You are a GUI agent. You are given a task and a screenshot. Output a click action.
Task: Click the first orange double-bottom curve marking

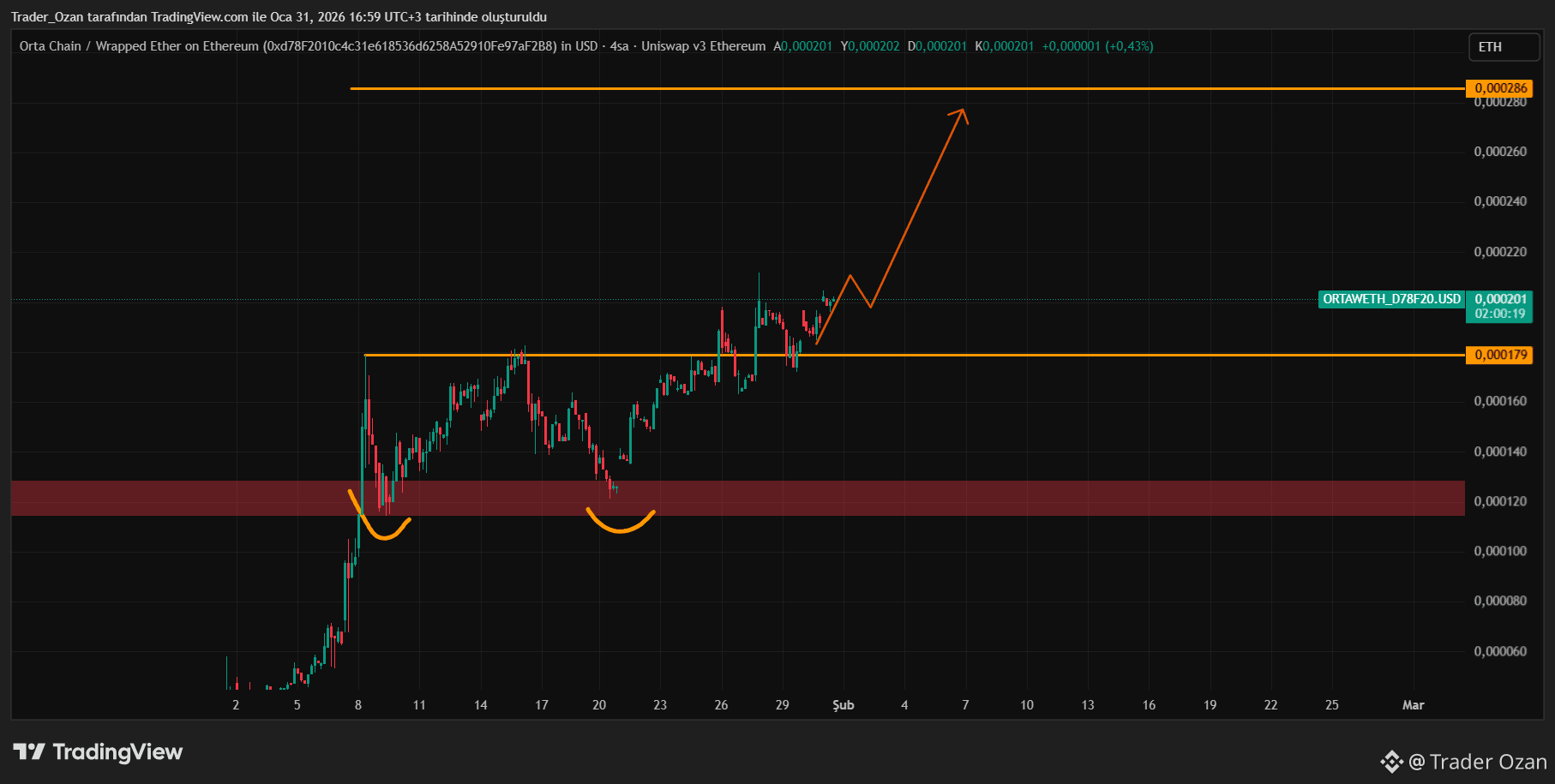pos(379,516)
